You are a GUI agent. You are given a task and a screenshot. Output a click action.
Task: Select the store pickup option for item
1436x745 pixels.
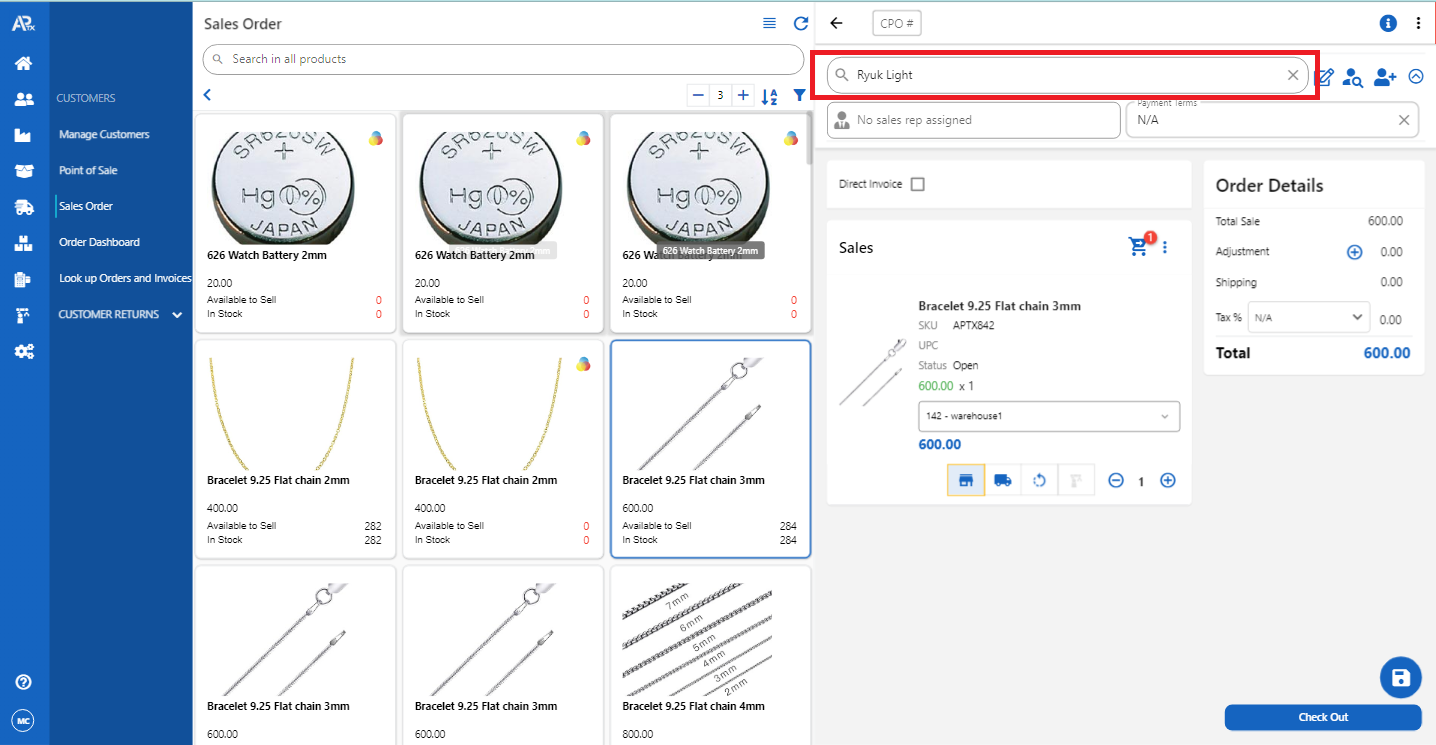tap(966, 481)
